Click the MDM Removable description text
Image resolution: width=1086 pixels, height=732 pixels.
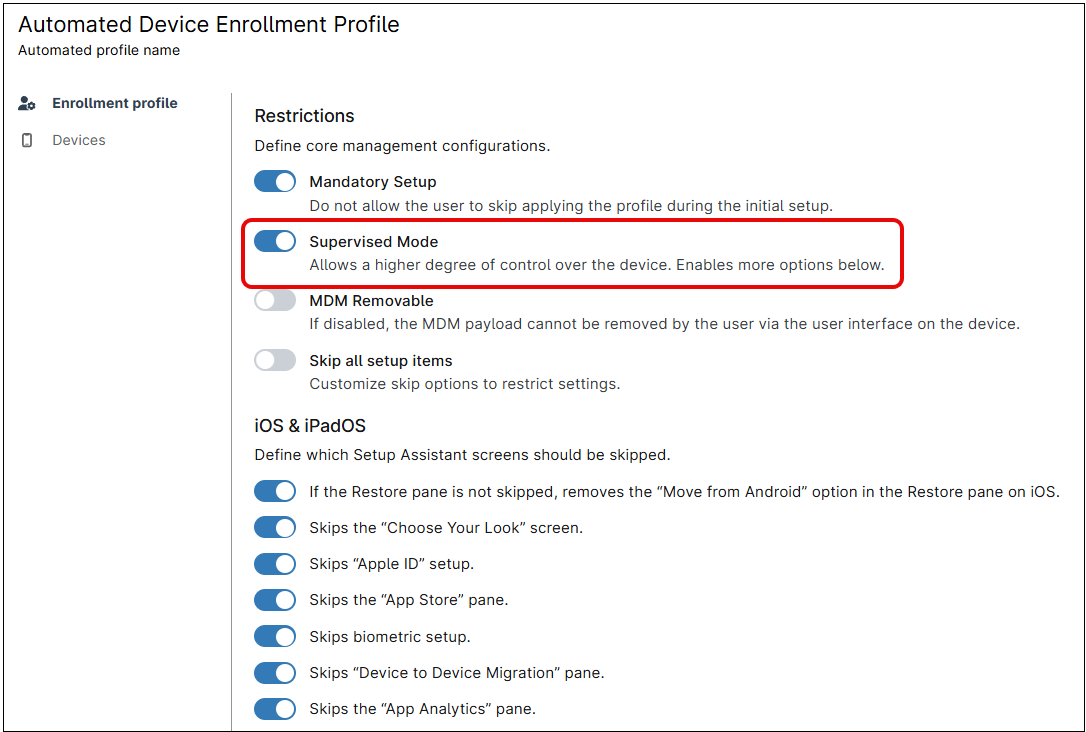click(x=664, y=324)
